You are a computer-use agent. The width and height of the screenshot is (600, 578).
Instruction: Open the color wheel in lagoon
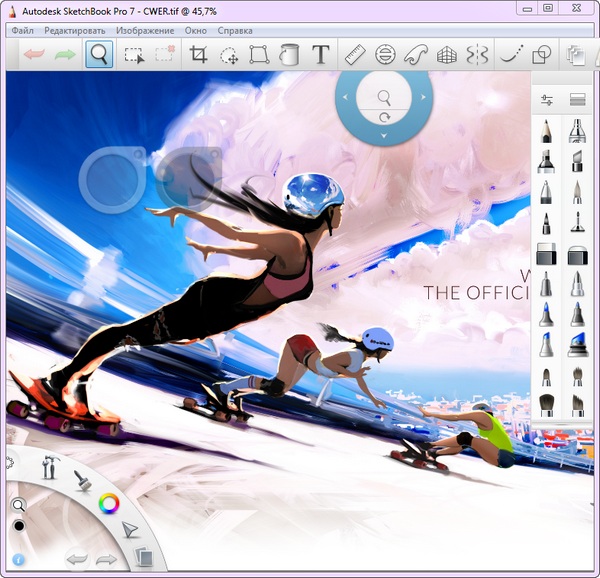click(109, 503)
